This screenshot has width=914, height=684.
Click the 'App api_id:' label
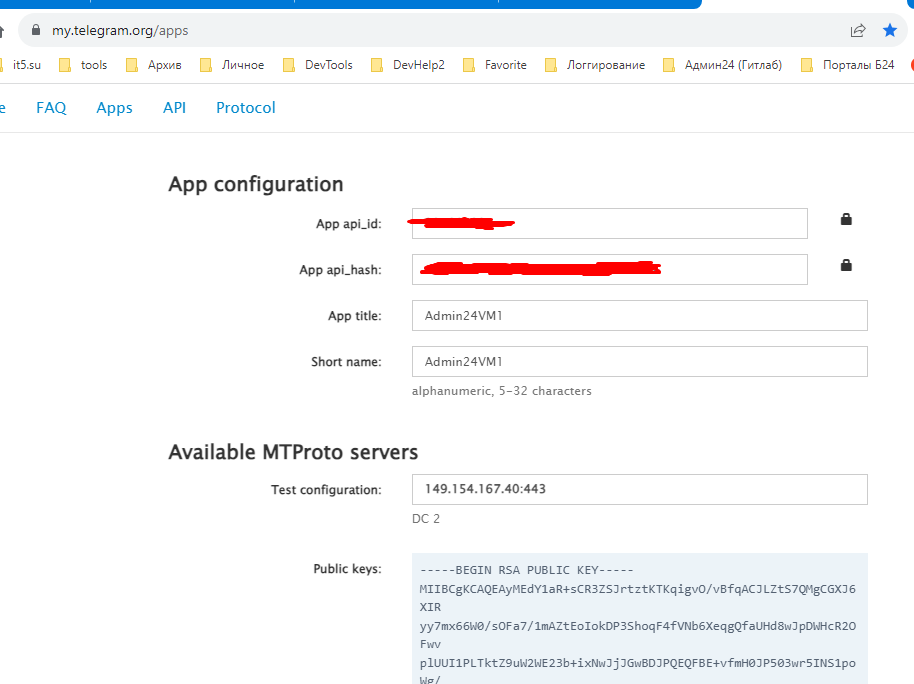pos(349,224)
